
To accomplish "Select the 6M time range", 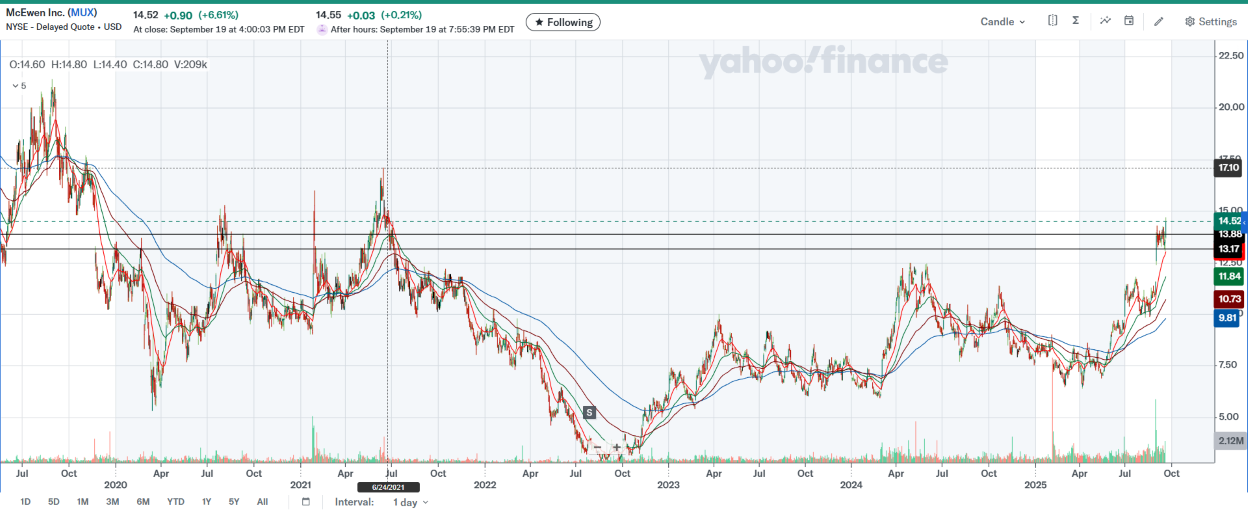I will (x=143, y=502).
